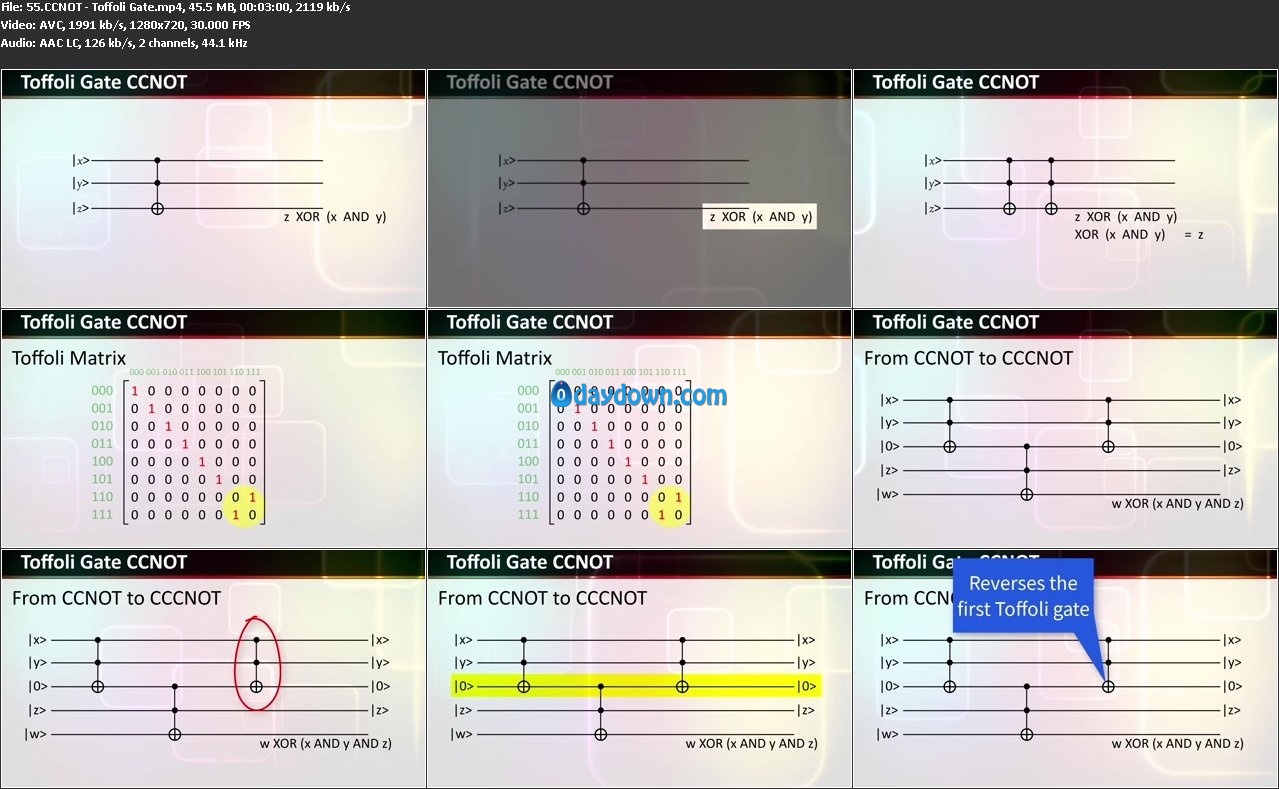This screenshot has height=789, width=1279.
Task: Open the thumbnail showing two consecutive Toffoli gates
Action: [x=1065, y=188]
